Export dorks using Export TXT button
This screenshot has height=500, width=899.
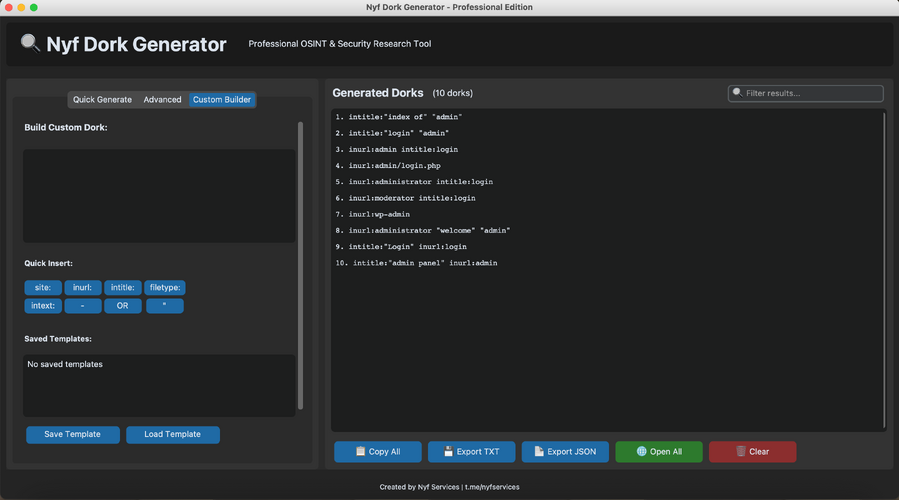pos(471,452)
